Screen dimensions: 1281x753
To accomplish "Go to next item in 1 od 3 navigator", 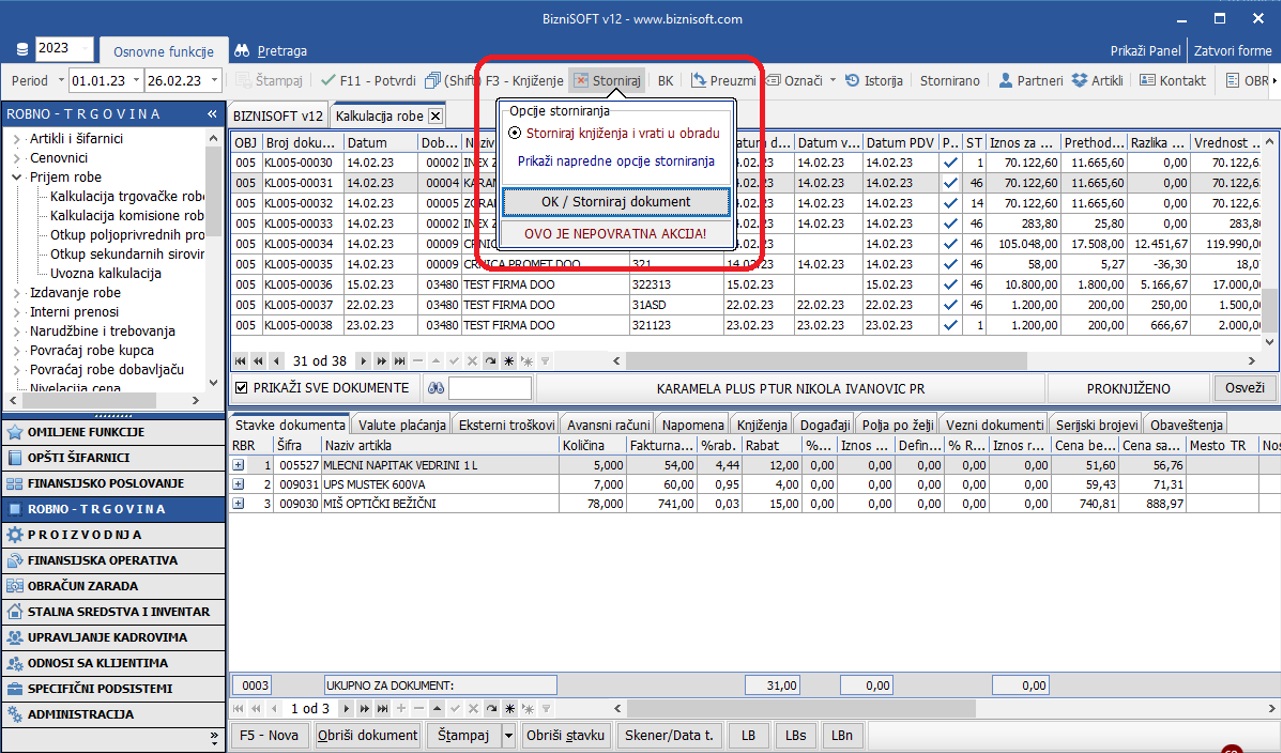I will (x=346, y=708).
